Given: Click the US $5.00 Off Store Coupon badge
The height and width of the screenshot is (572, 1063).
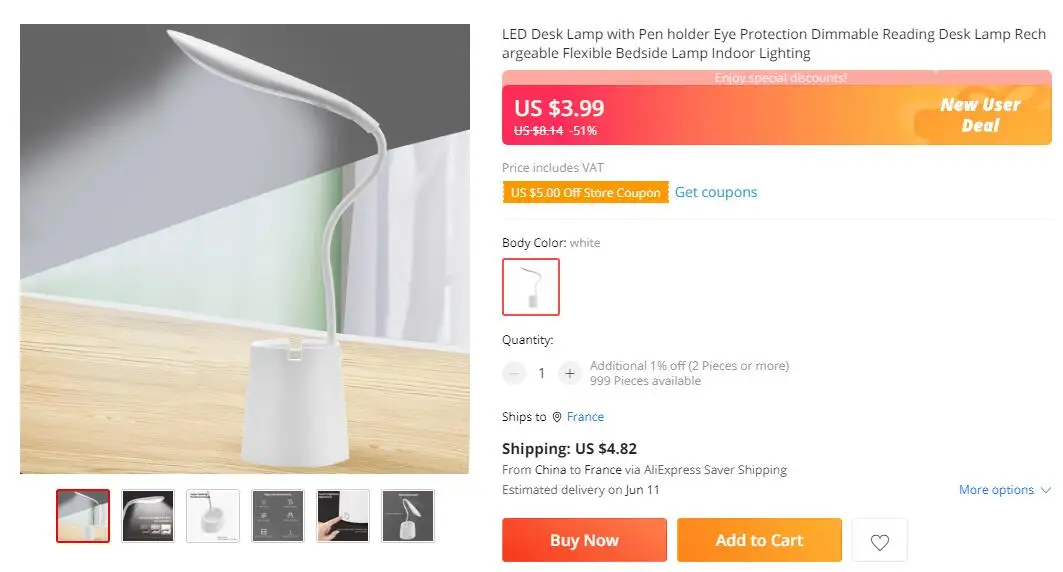Looking at the screenshot, I should [585, 193].
